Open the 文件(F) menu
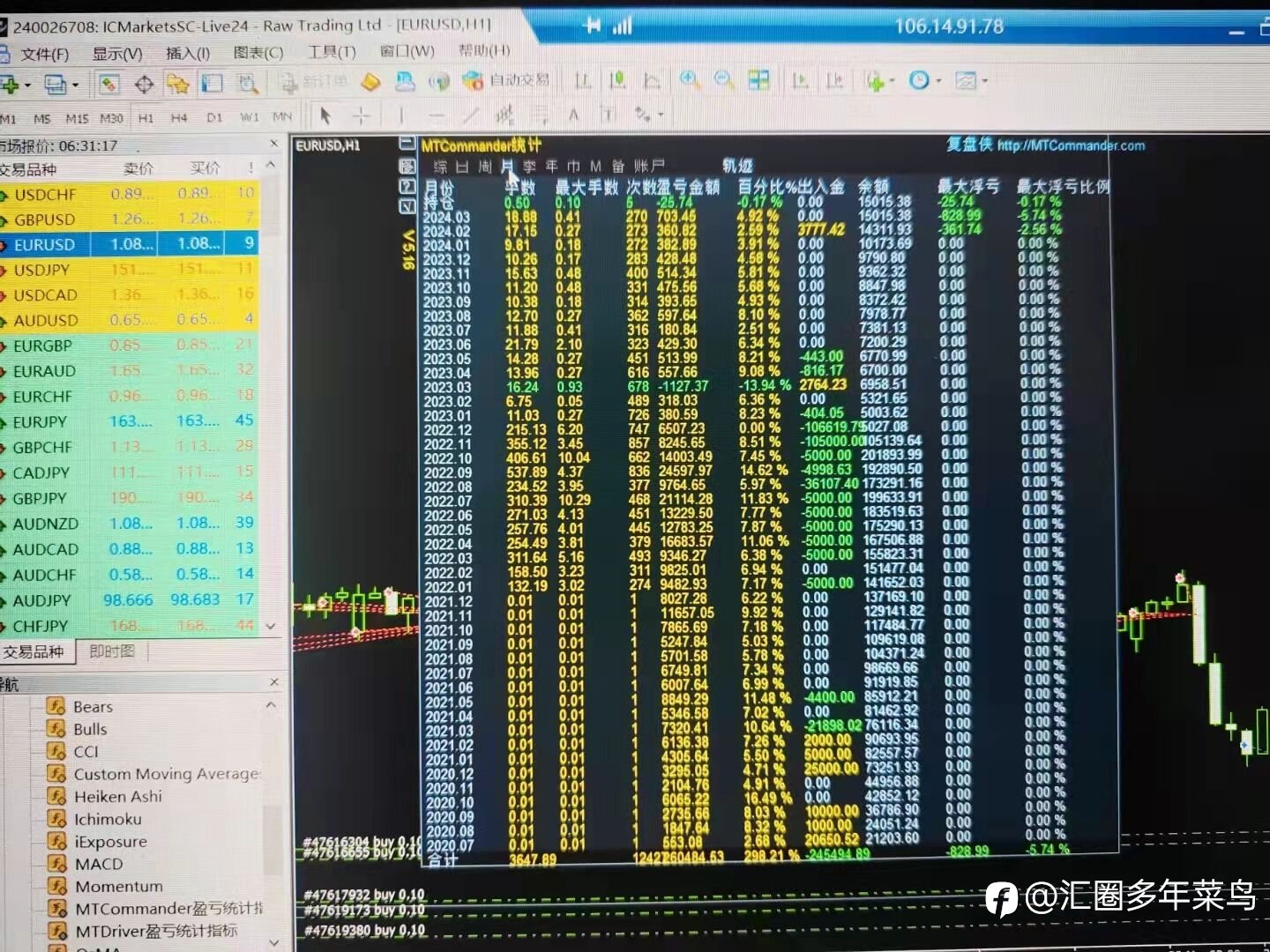 [44, 55]
